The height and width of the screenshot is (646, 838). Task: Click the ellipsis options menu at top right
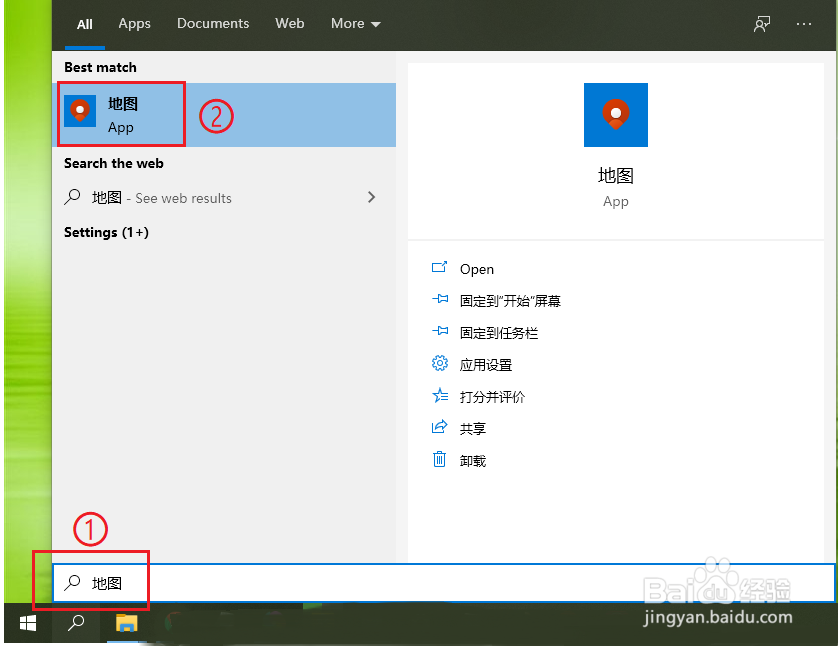(x=804, y=24)
